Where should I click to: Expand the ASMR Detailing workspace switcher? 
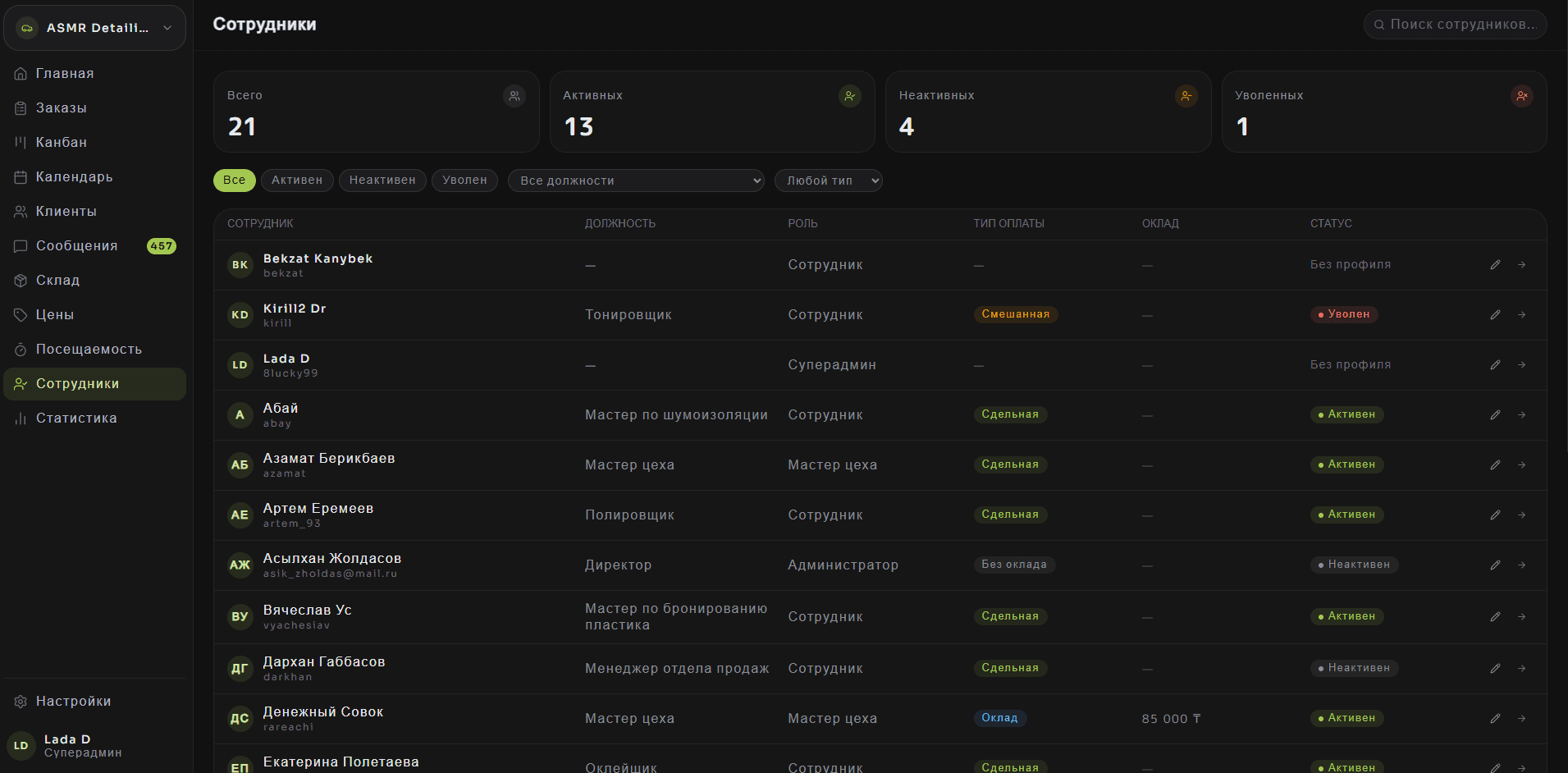point(95,28)
